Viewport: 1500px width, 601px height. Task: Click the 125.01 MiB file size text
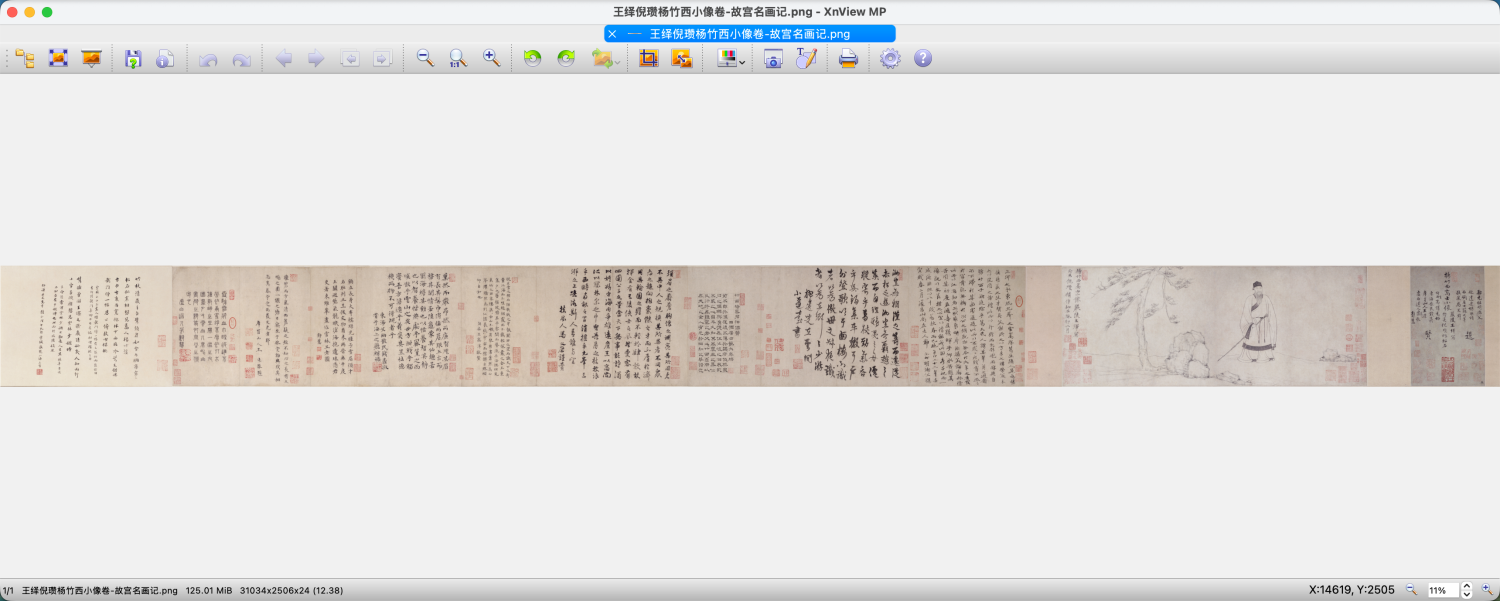pyautogui.click(x=209, y=591)
